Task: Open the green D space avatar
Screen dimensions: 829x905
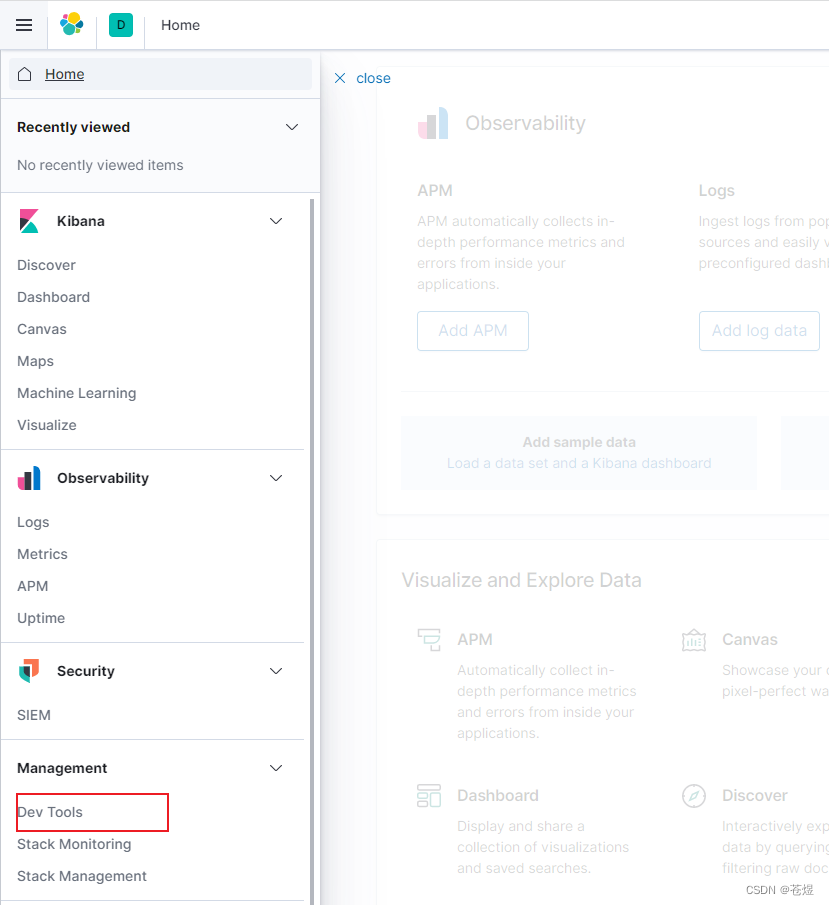Action: point(121,25)
